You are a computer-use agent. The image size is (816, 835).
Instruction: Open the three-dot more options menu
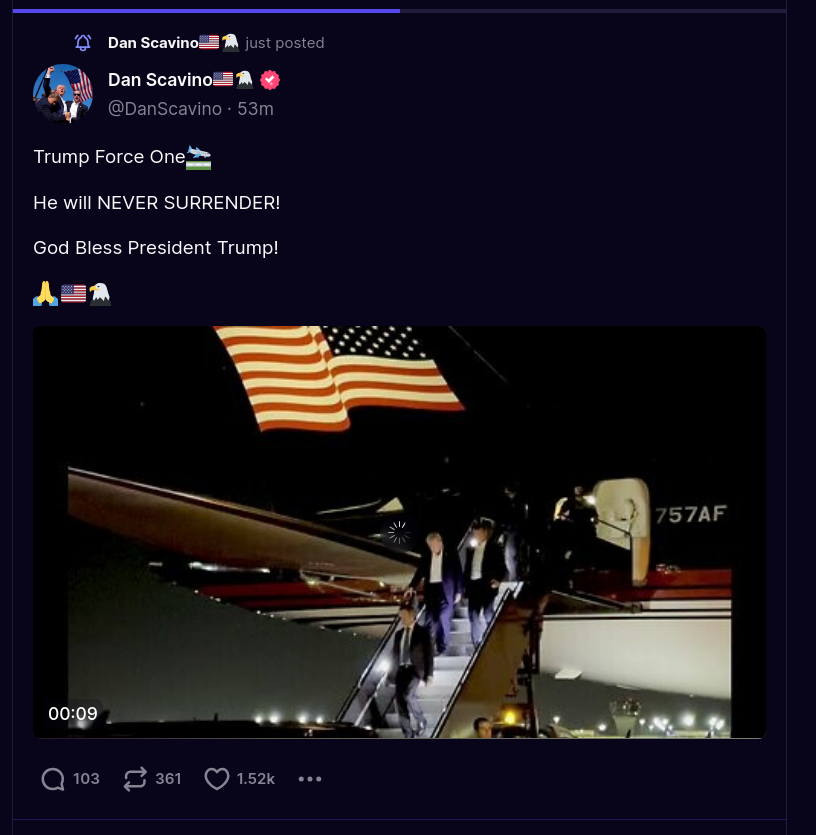[310, 779]
